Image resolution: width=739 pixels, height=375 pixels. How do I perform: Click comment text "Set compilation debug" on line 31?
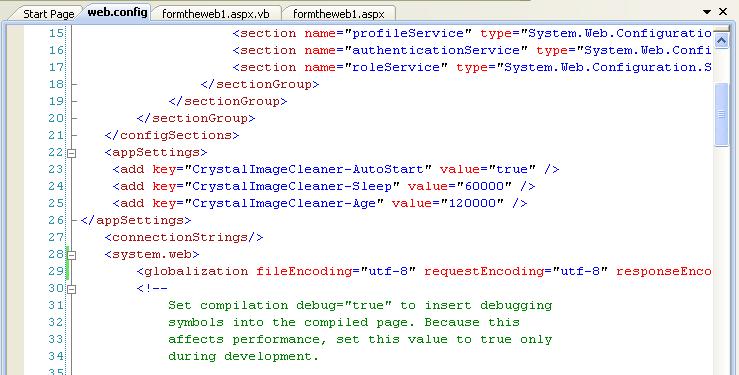click(x=252, y=305)
